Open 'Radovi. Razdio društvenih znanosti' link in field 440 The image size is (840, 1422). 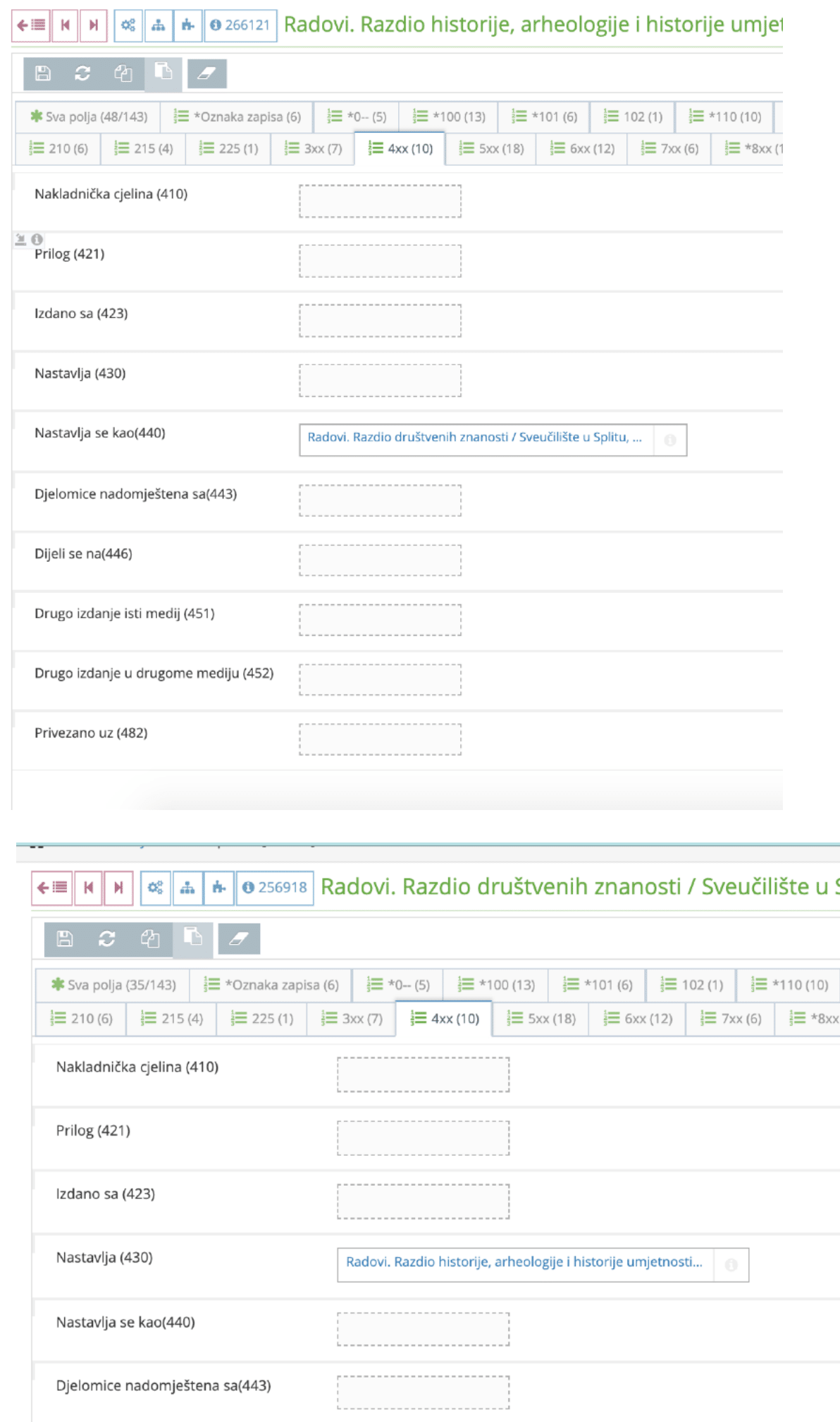coord(474,437)
